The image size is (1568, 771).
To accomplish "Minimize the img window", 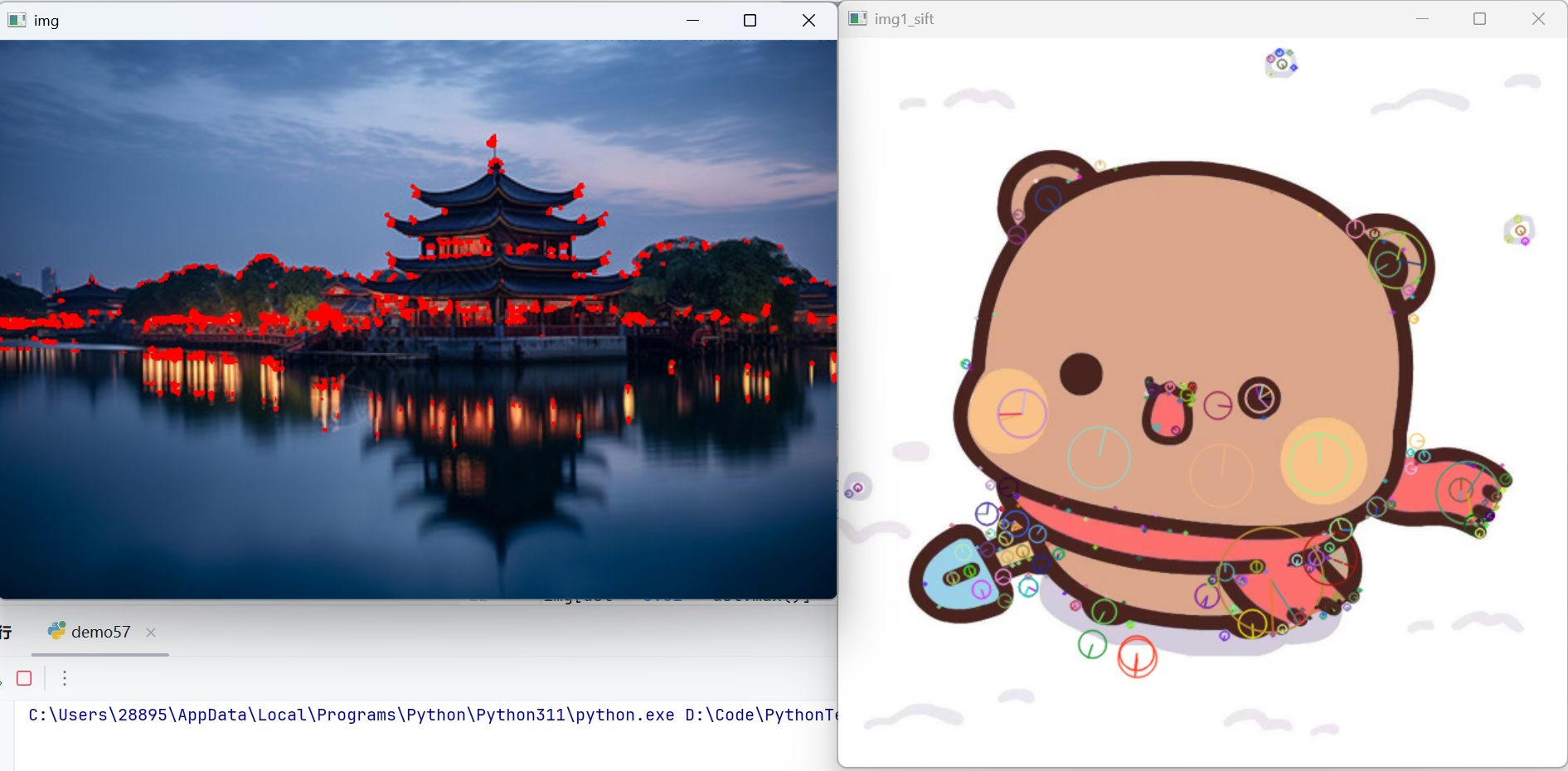I will point(693,20).
